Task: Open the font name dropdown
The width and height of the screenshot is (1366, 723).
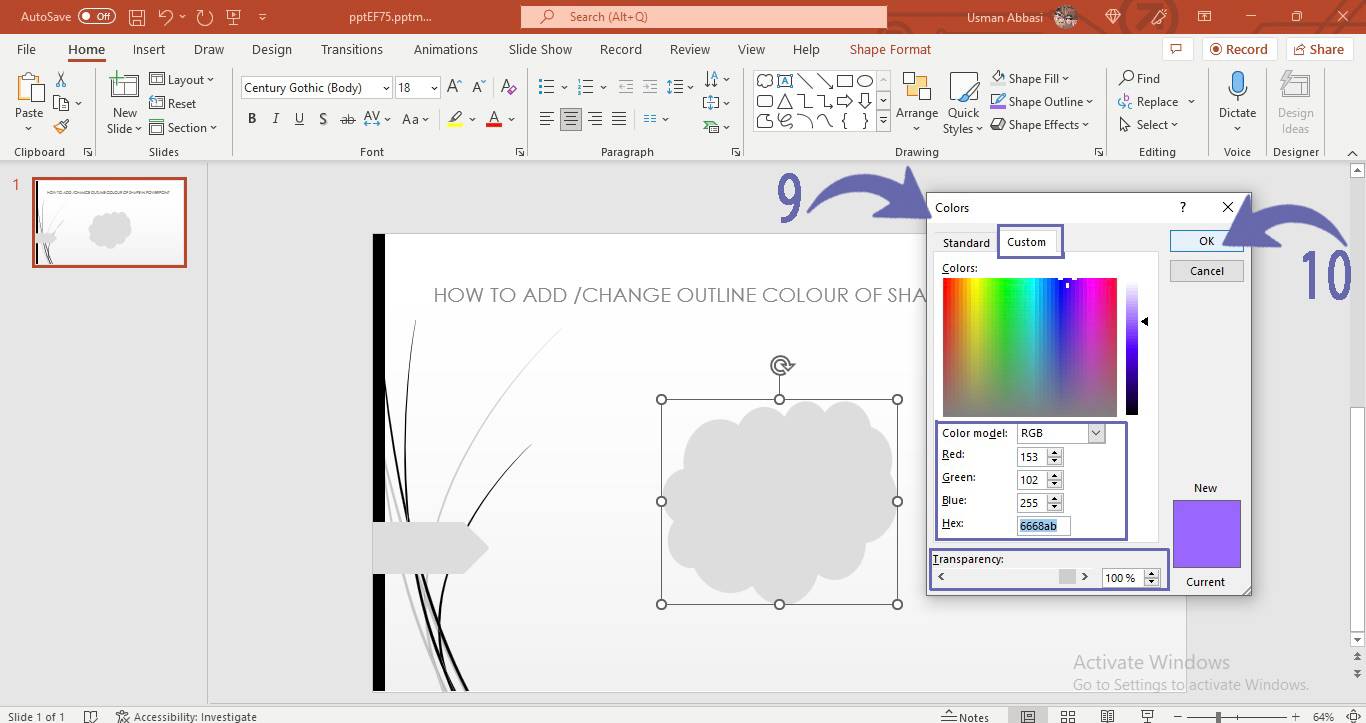Action: pos(386,88)
